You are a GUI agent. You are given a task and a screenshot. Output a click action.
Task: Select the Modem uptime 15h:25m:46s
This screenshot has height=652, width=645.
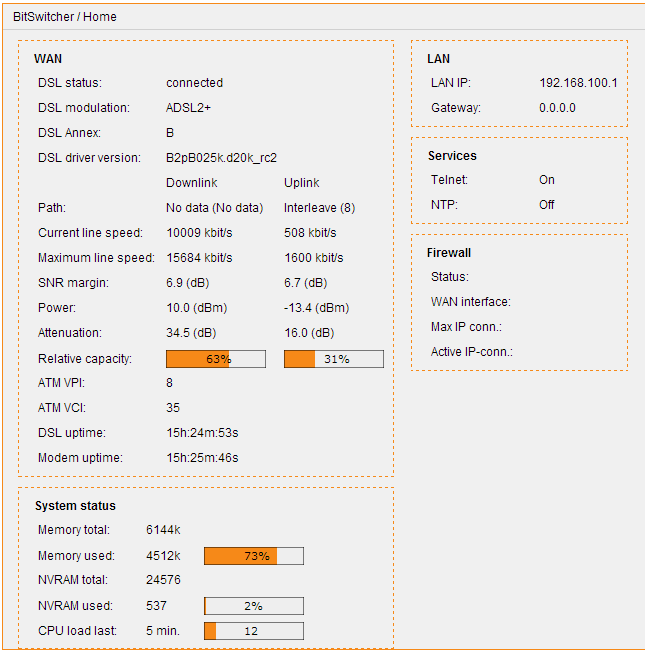pyautogui.click(x=203, y=458)
